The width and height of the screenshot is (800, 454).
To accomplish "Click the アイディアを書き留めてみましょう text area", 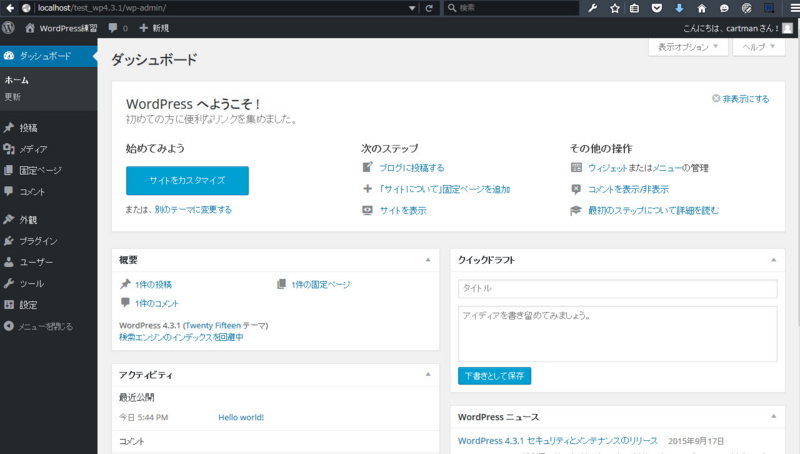I will 617,334.
